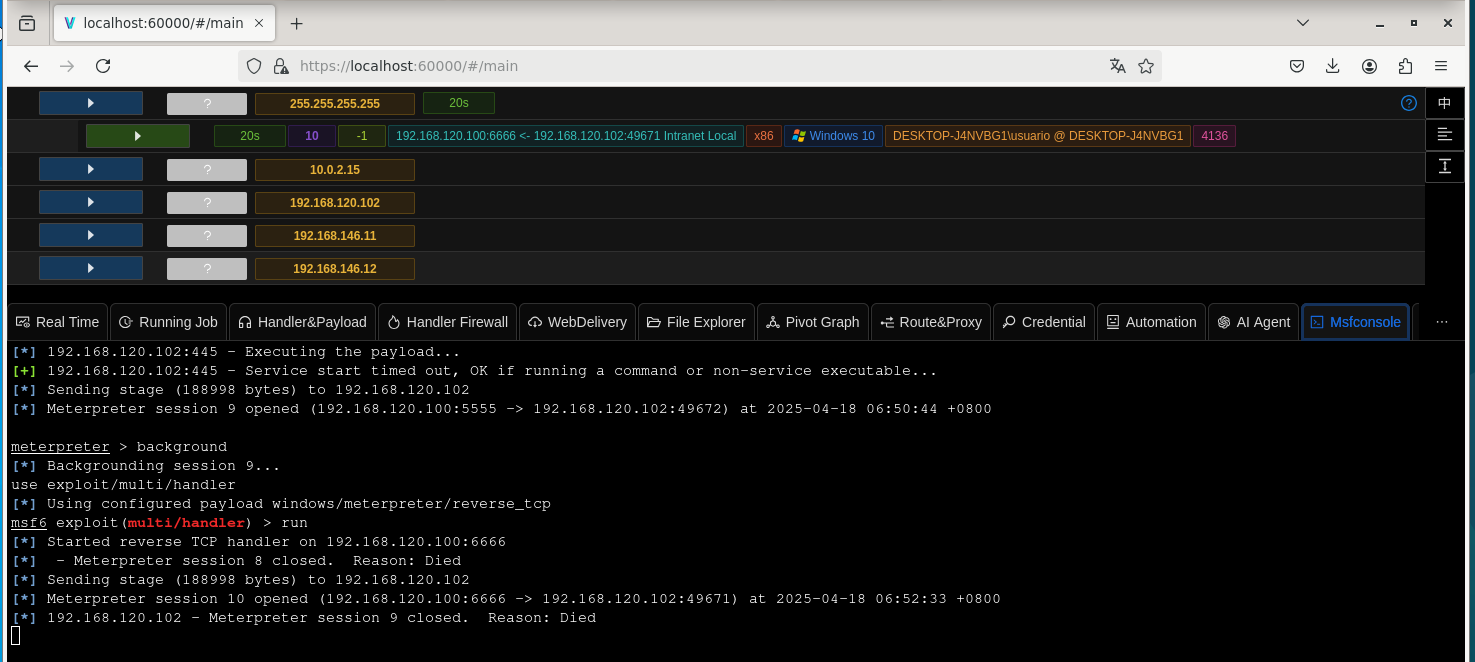Expand the 10.0.2.15 host row
Image resolution: width=1475 pixels, height=662 pixels.
[x=91, y=169]
